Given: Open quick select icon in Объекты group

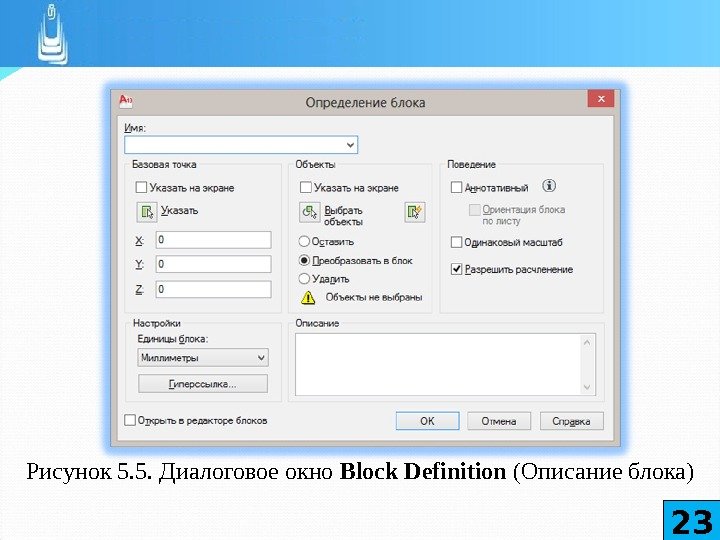Looking at the screenshot, I should tap(415, 212).
